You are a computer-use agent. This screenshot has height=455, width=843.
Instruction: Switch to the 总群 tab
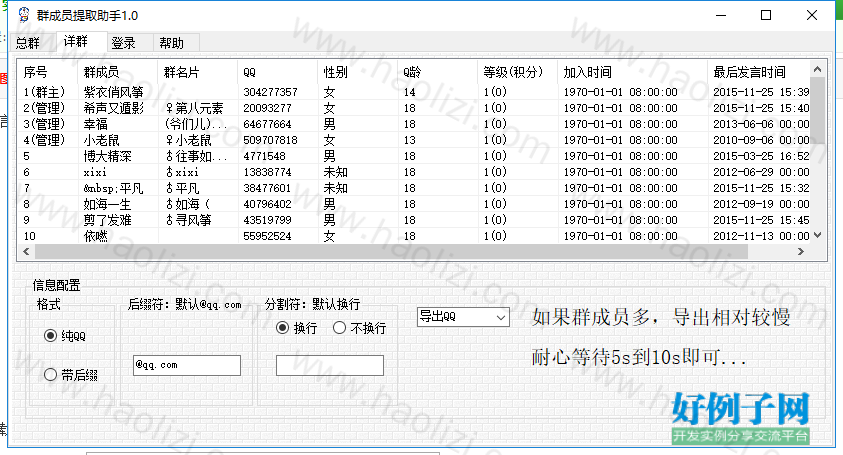pyautogui.click(x=28, y=42)
